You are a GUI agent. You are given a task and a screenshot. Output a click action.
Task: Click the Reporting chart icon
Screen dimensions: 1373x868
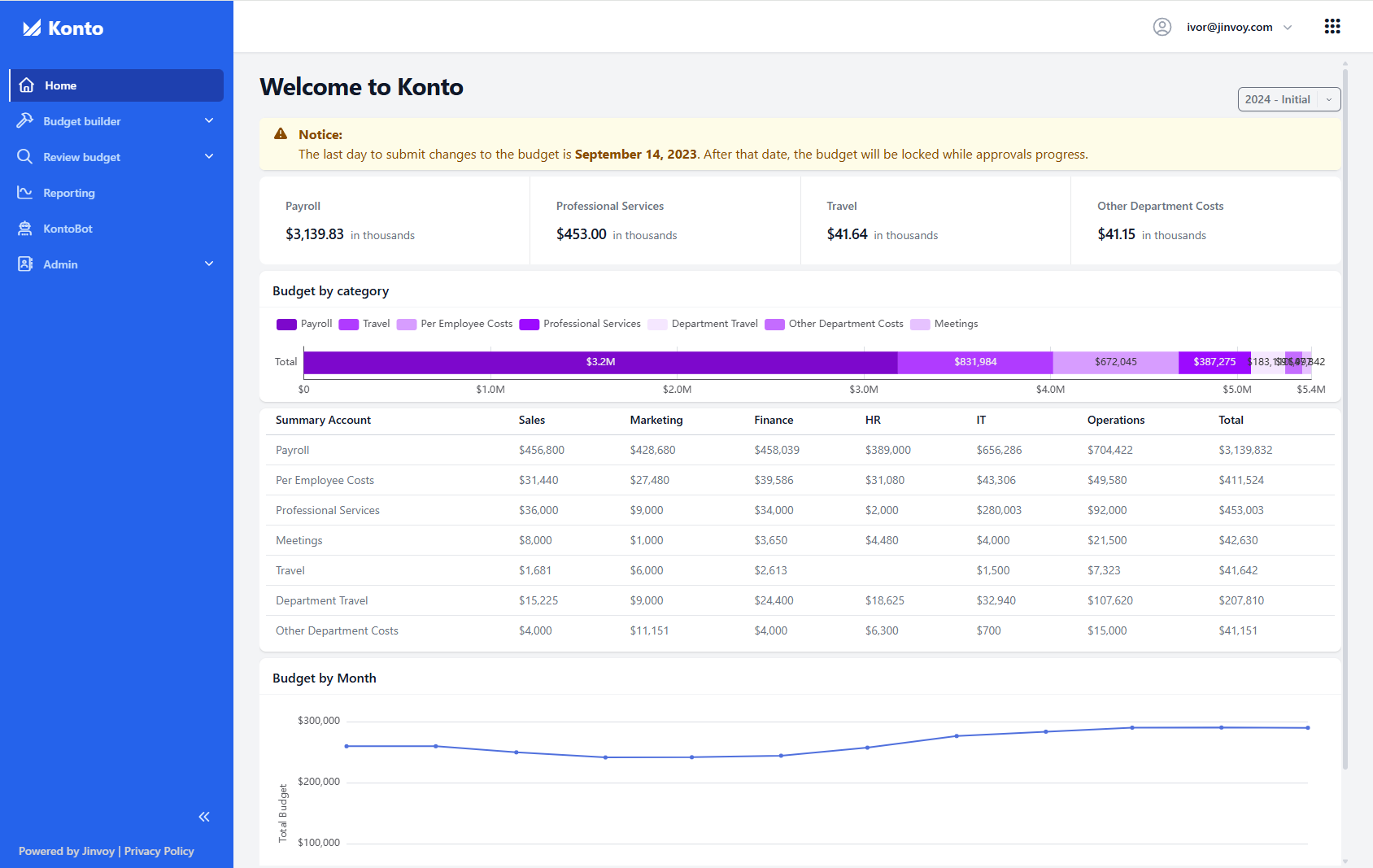click(25, 192)
